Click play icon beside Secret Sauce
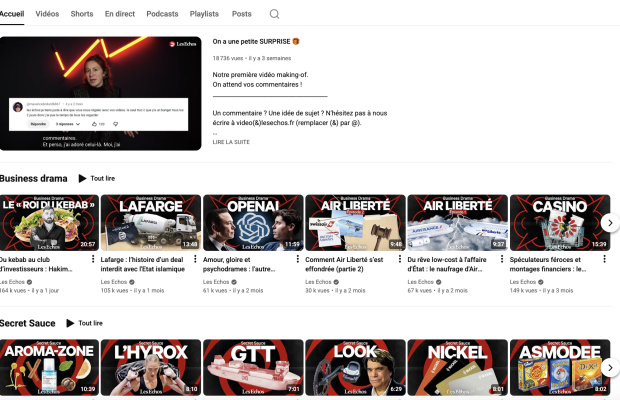Image resolution: width=620 pixels, height=400 pixels. [x=71, y=323]
